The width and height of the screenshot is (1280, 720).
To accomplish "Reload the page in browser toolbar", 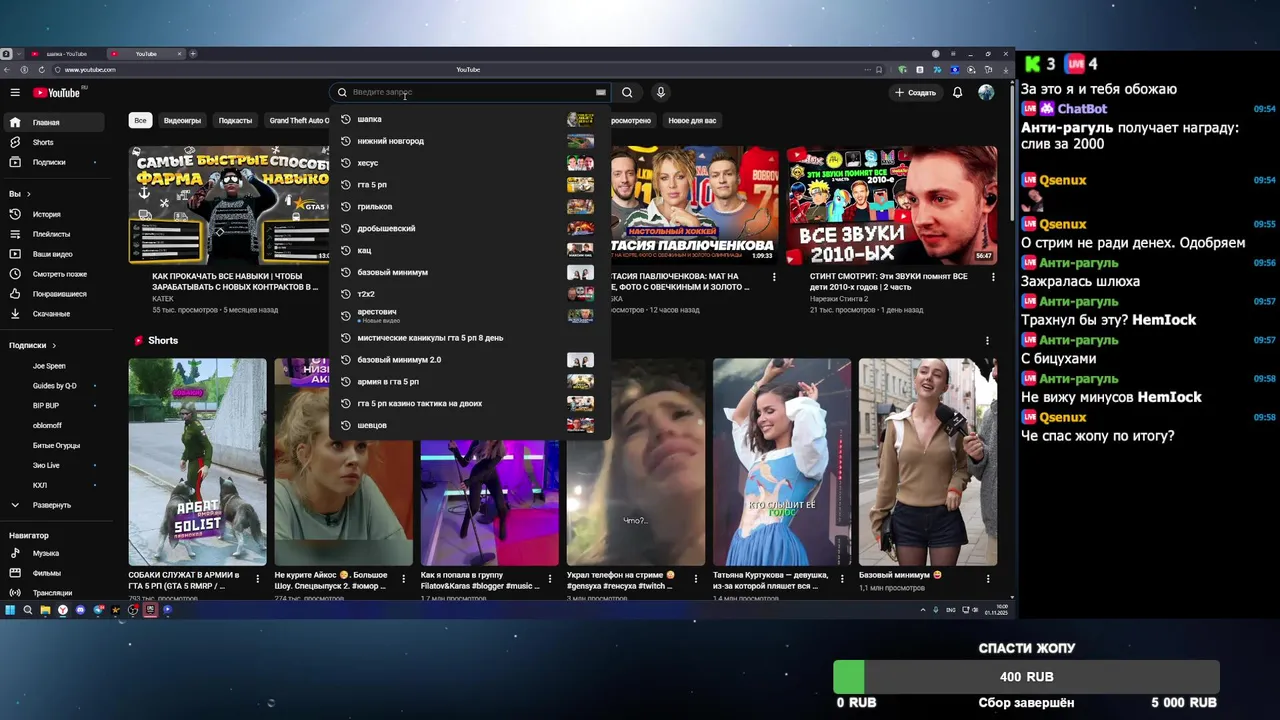I will click(41, 70).
